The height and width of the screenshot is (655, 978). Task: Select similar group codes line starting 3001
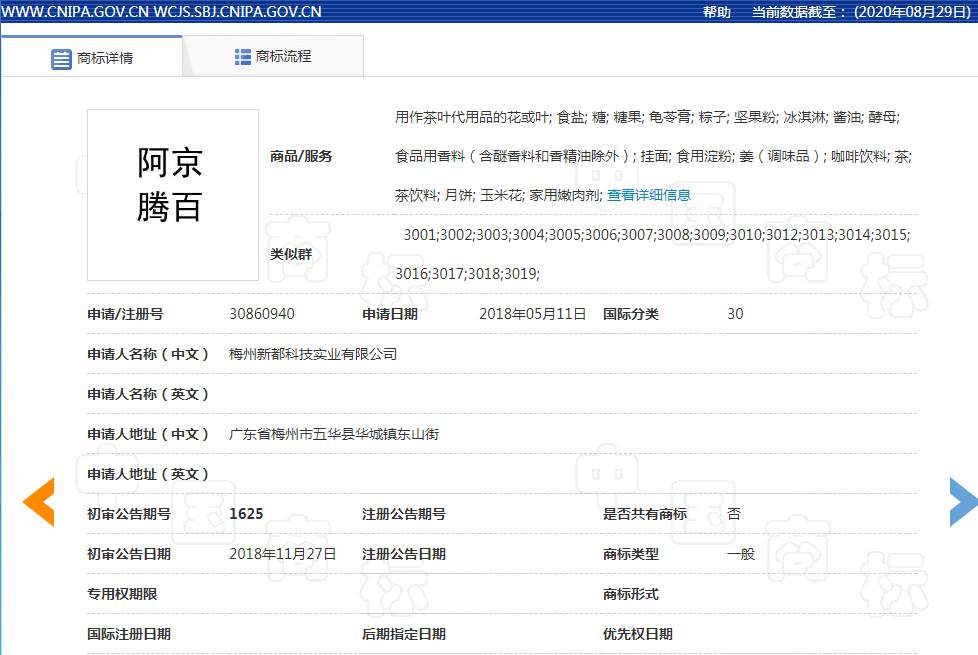point(657,235)
